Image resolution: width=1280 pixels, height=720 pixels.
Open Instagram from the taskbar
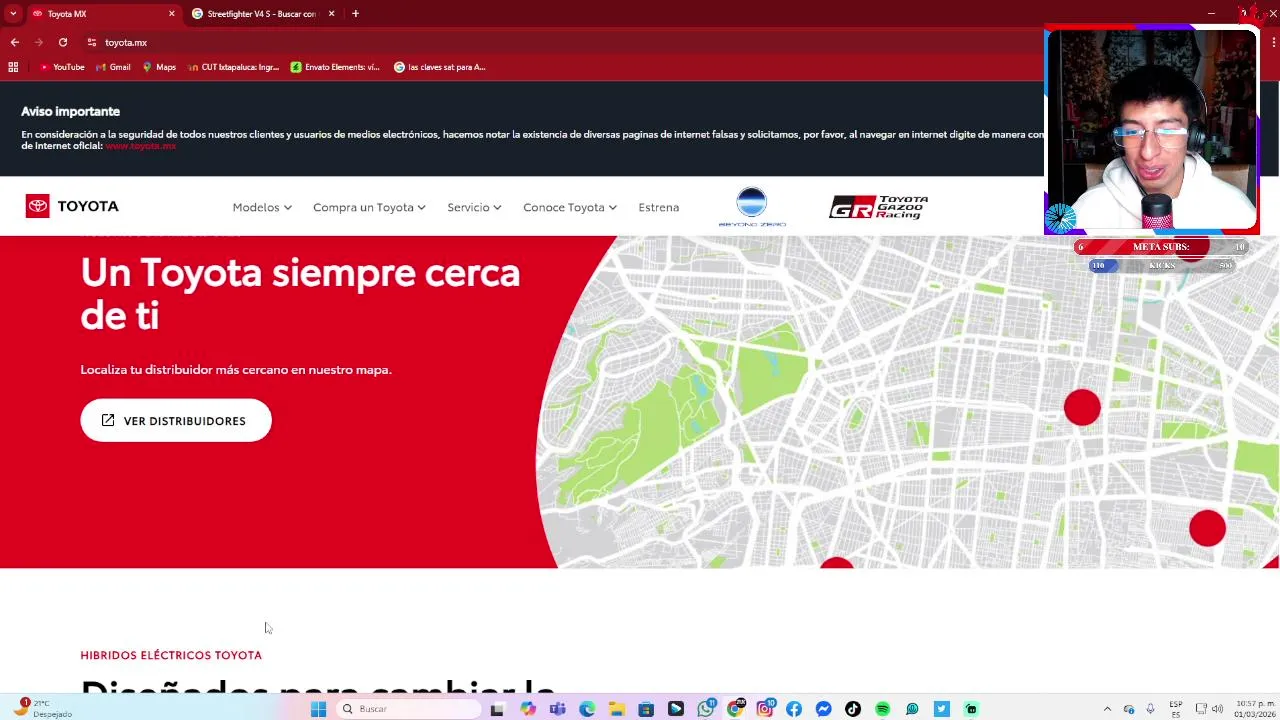[765, 709]
